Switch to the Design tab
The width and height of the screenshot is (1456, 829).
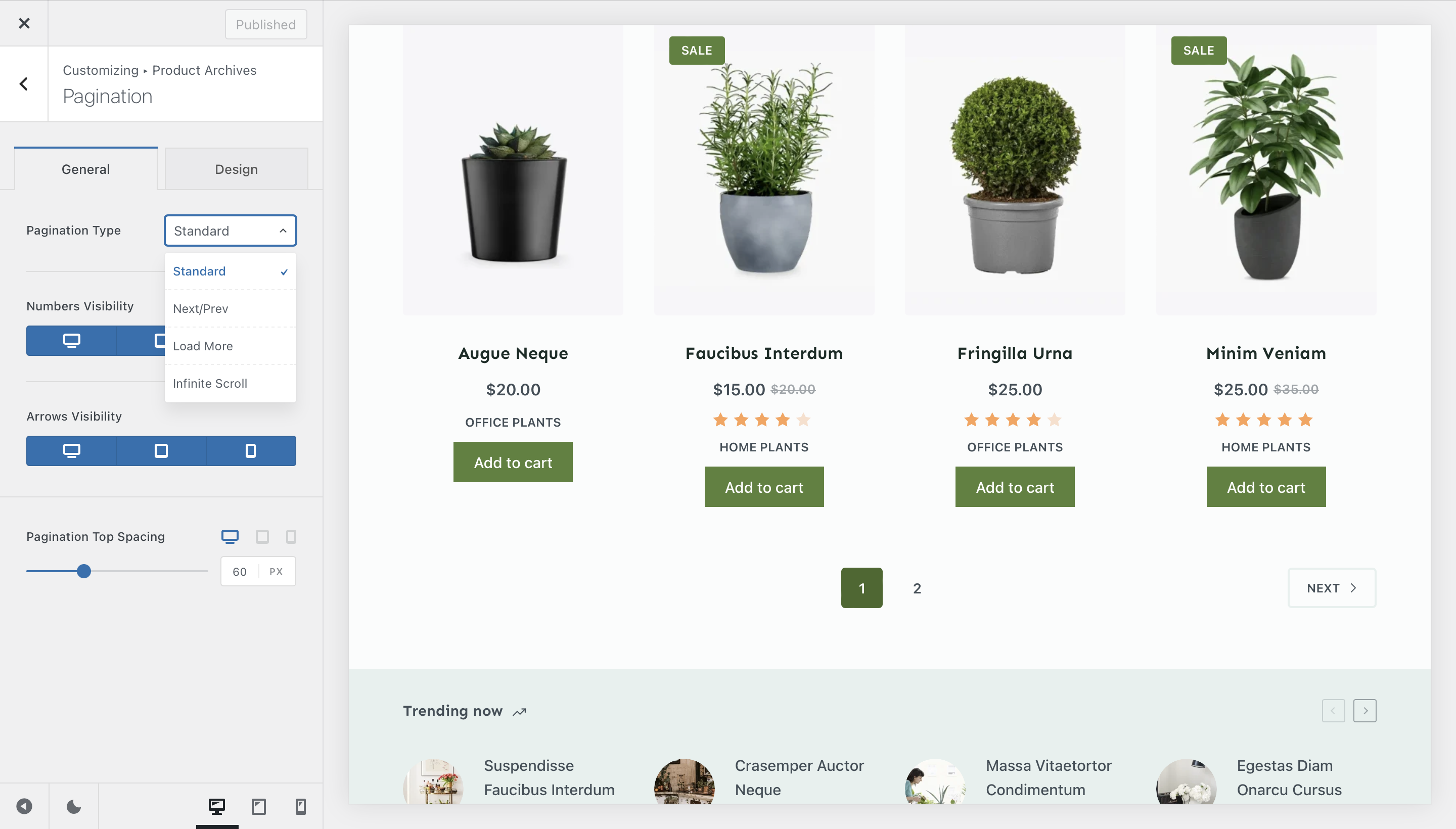(x=236, y=168)
